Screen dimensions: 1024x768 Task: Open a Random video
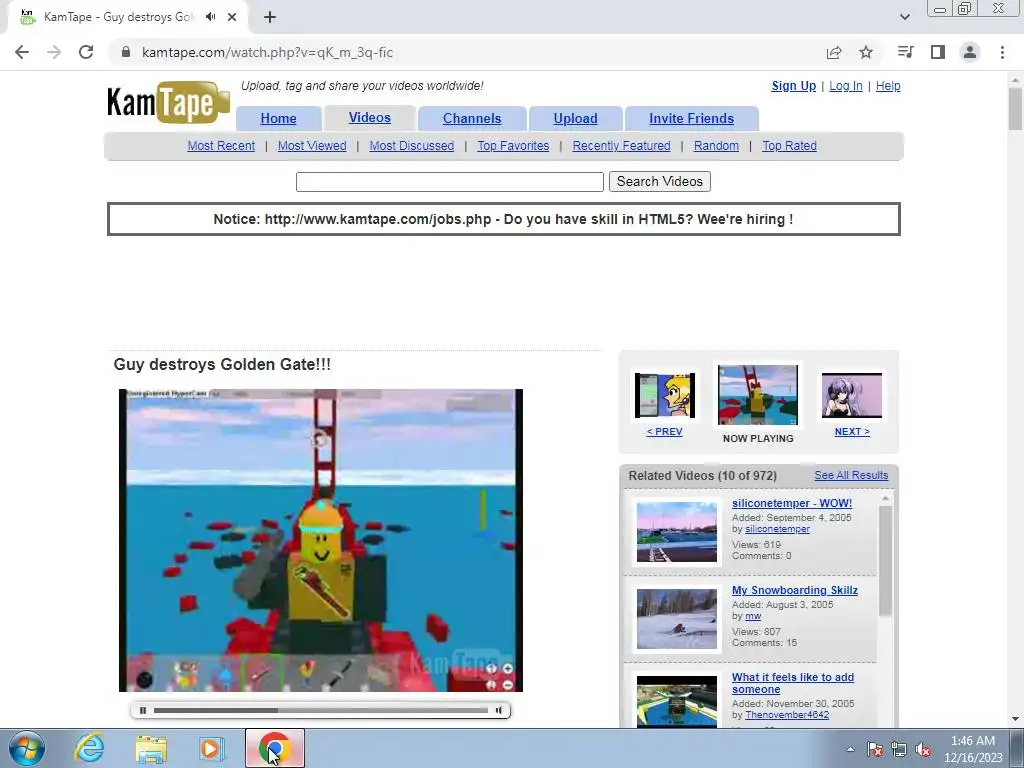coord(716,146)
